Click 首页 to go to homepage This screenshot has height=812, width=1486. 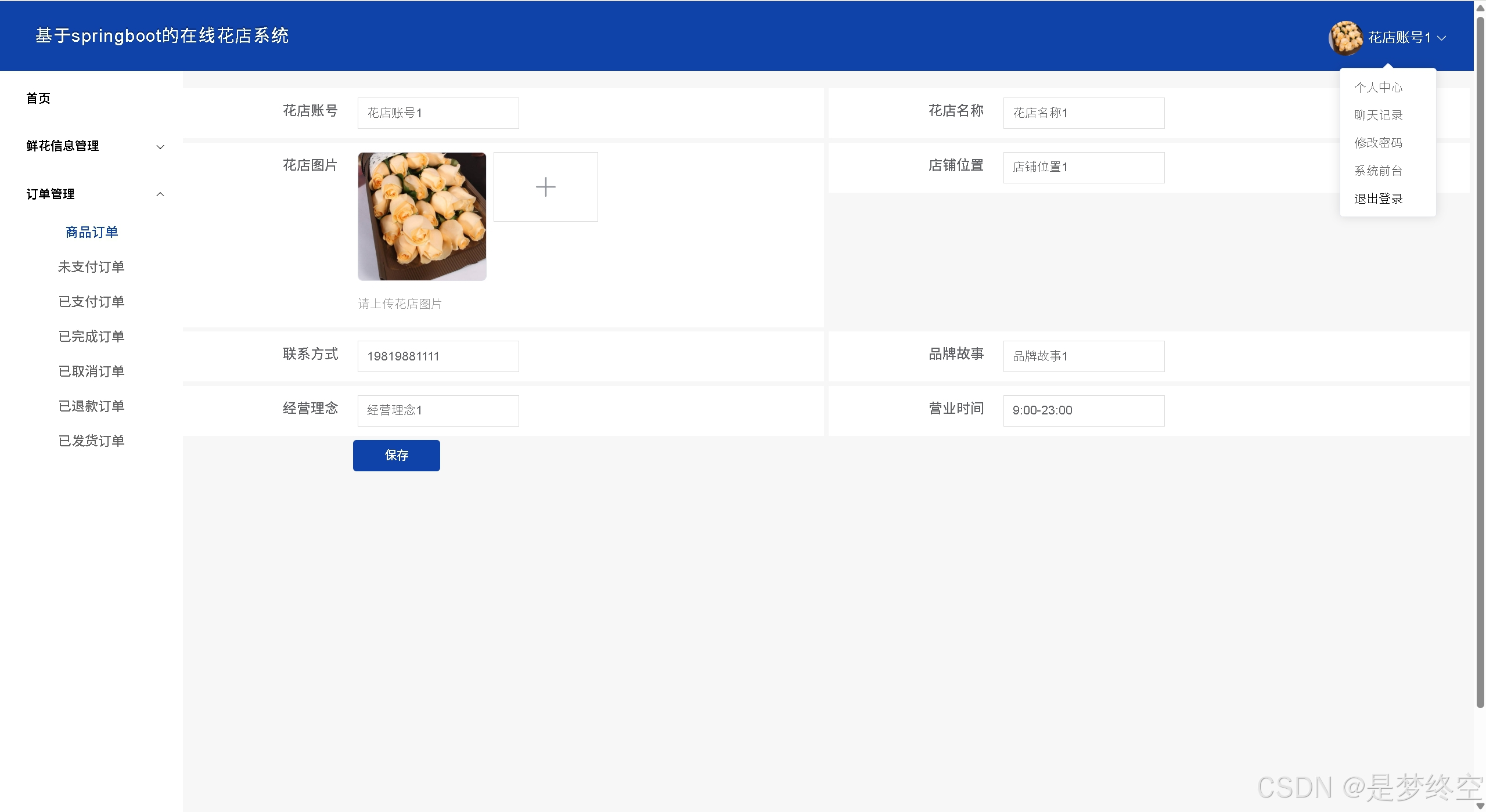38,98
